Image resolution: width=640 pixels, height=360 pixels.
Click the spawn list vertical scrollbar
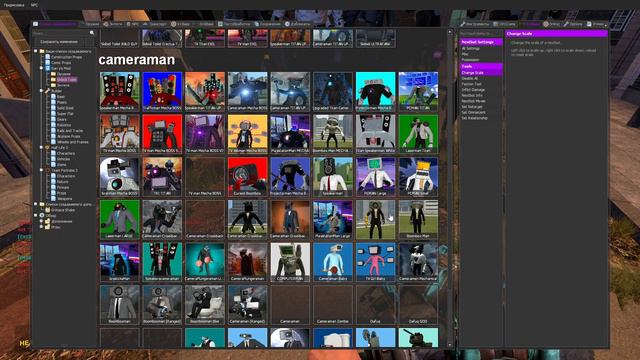click(450, 189)
